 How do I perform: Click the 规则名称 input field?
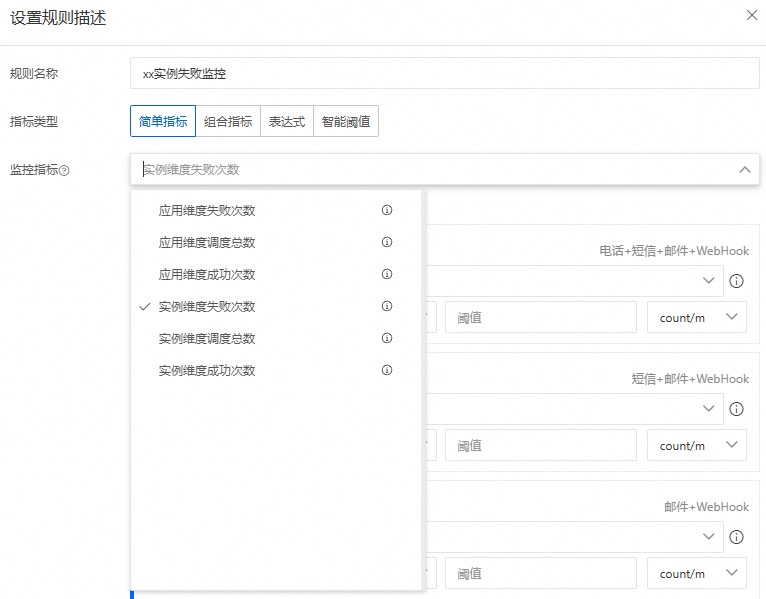tap(445, 73)
